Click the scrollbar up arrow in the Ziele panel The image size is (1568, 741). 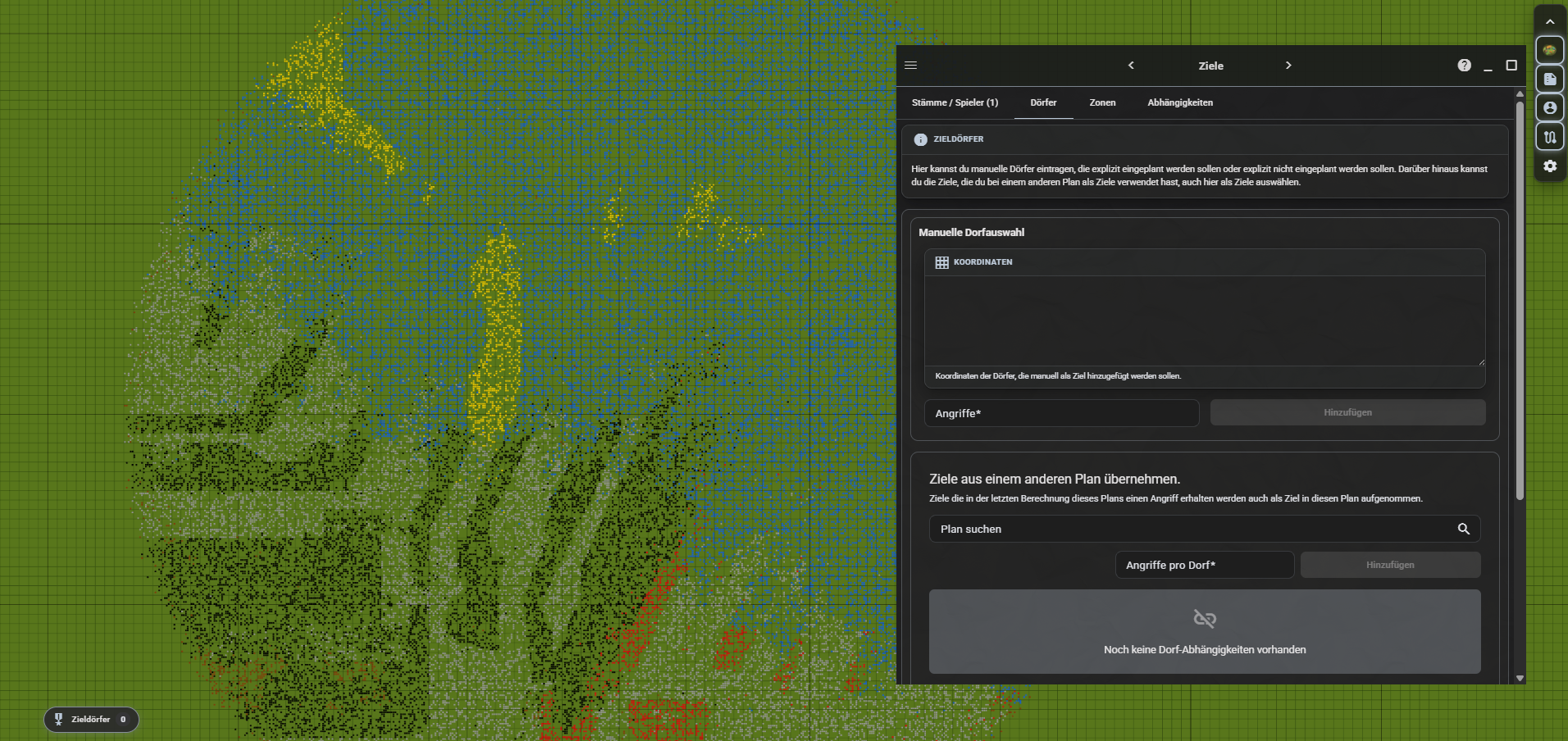(x=1520, y=94)
